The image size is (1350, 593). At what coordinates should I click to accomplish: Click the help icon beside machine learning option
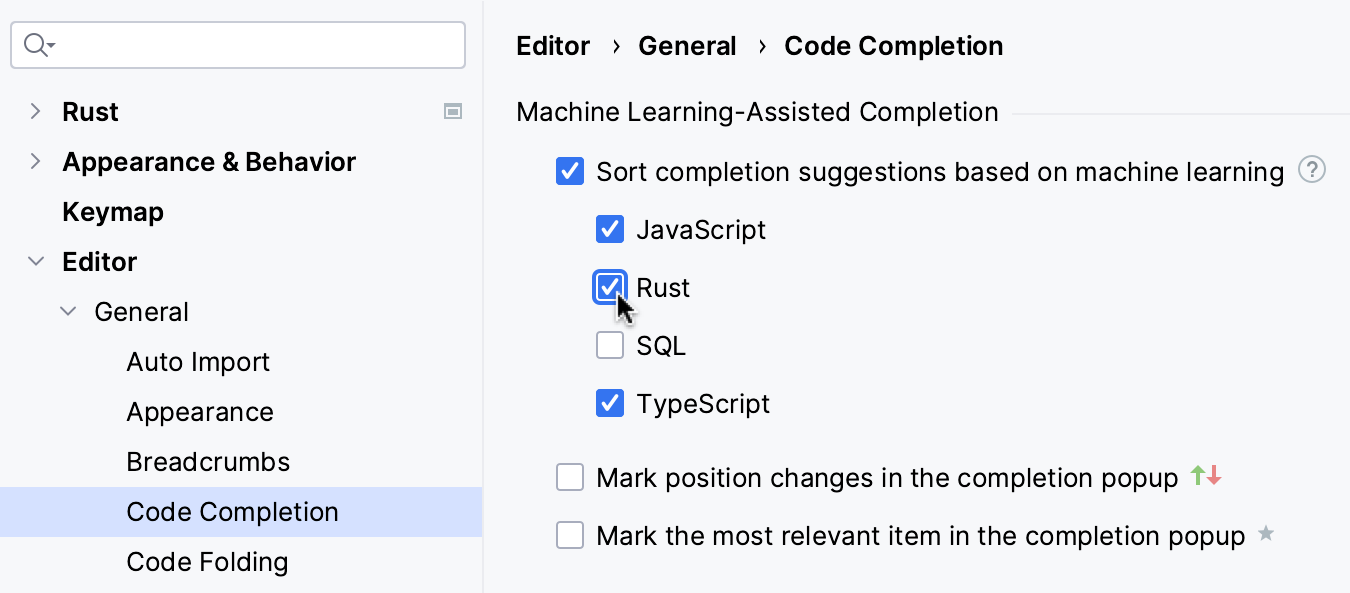click(1312, 171)
